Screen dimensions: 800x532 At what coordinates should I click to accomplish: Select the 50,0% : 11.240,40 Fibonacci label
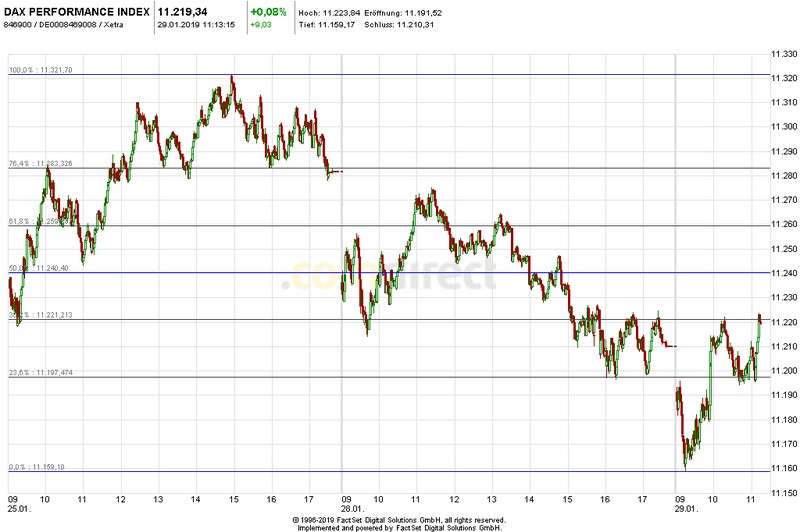pyautogui.click(x=39, y=268)
